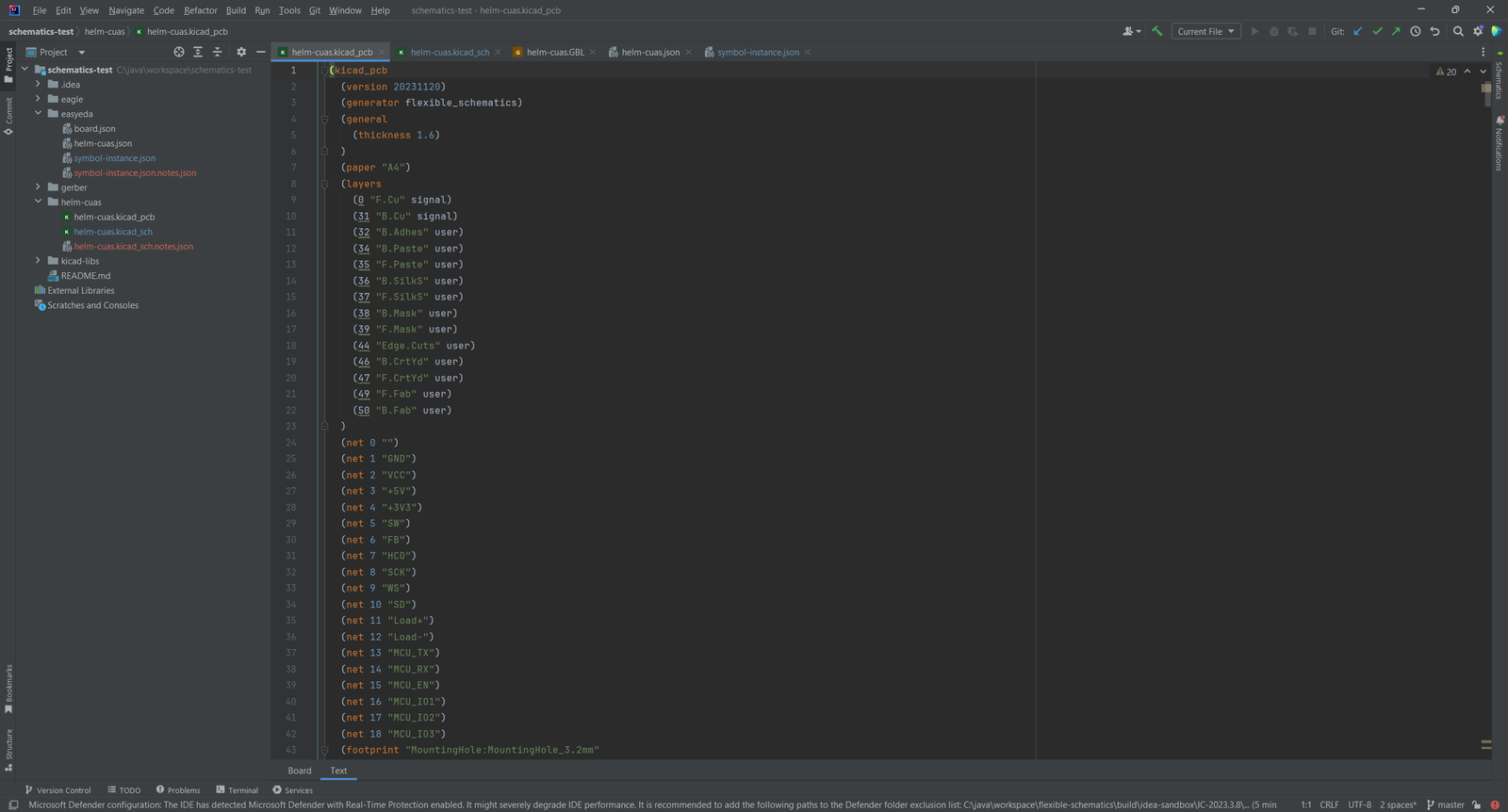
Task: Expand all nodes in the Project panel
Action: point(198,52)
